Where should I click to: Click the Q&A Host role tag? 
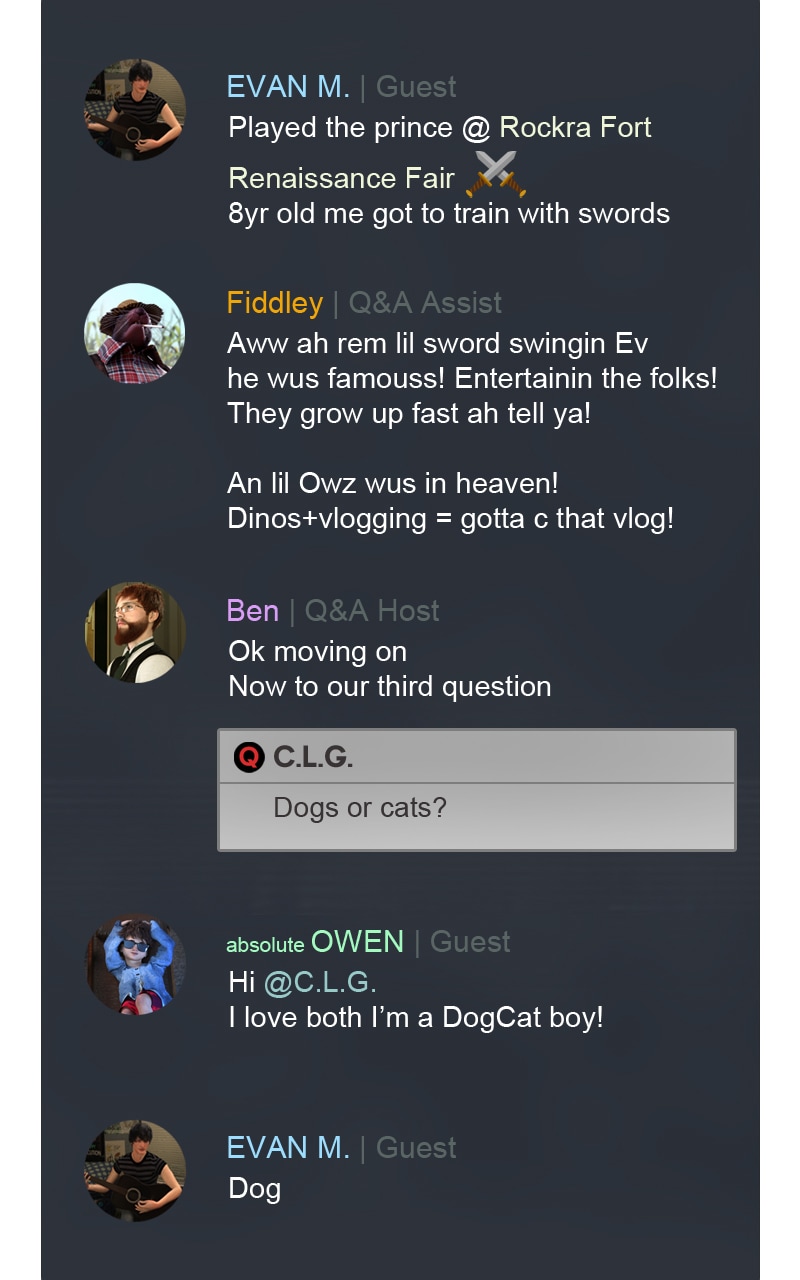click(x=372, y=611)
